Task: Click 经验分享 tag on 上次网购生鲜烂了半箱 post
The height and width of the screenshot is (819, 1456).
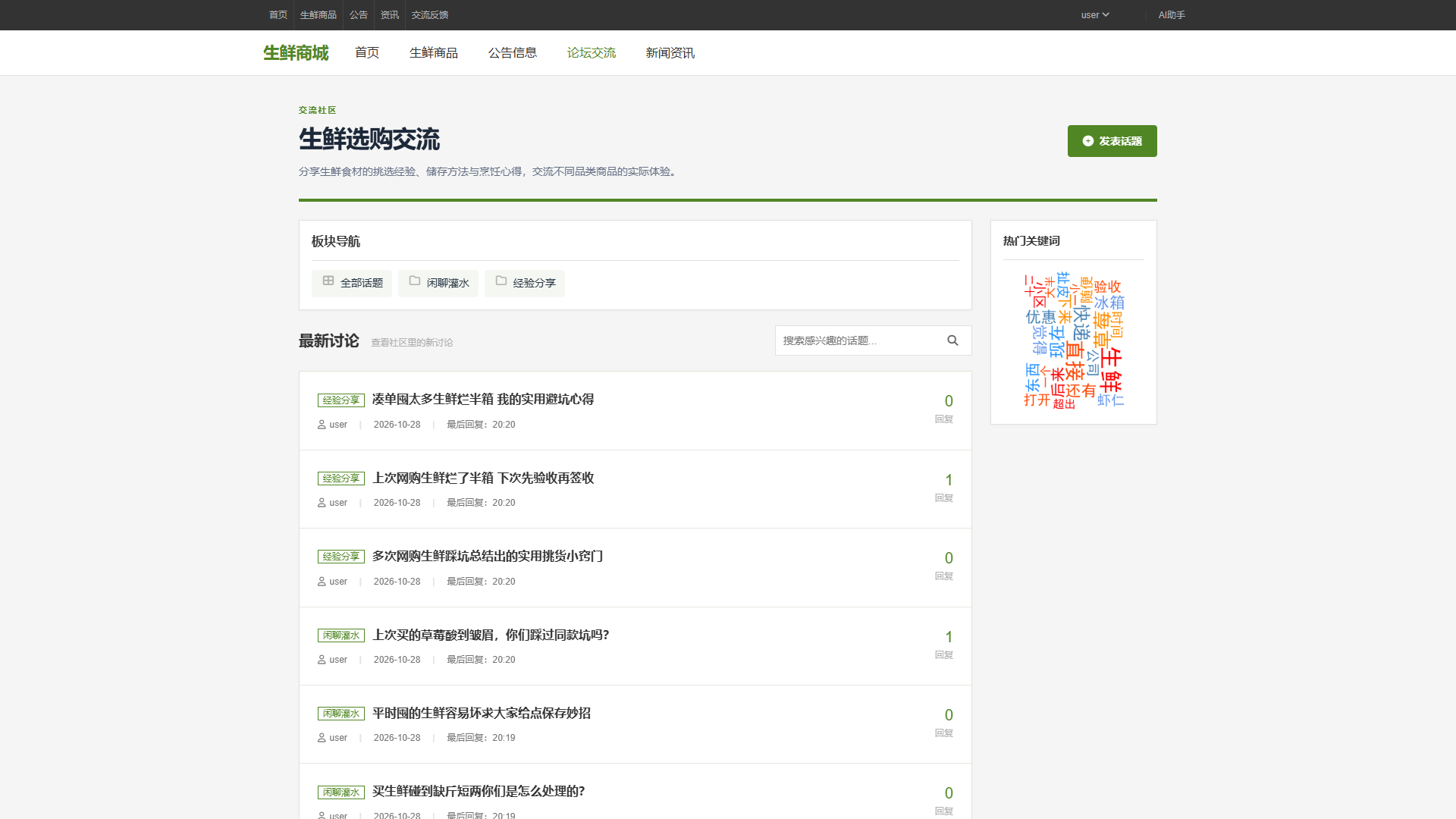Action: [x=341, y=479]
